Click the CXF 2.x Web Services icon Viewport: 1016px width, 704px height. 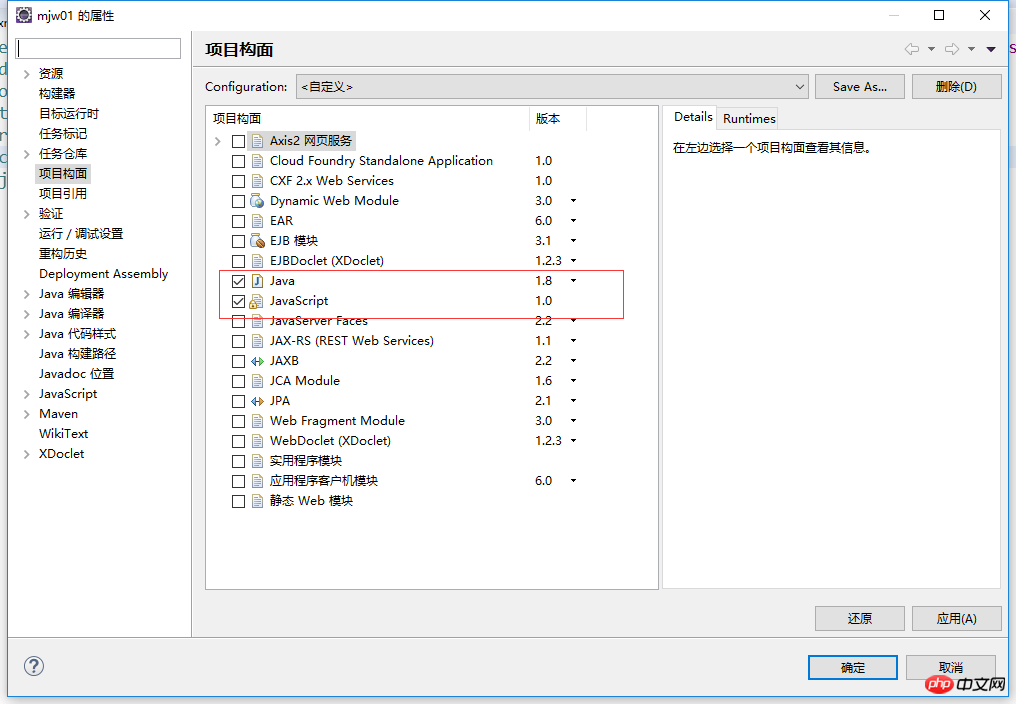(257, 181)
